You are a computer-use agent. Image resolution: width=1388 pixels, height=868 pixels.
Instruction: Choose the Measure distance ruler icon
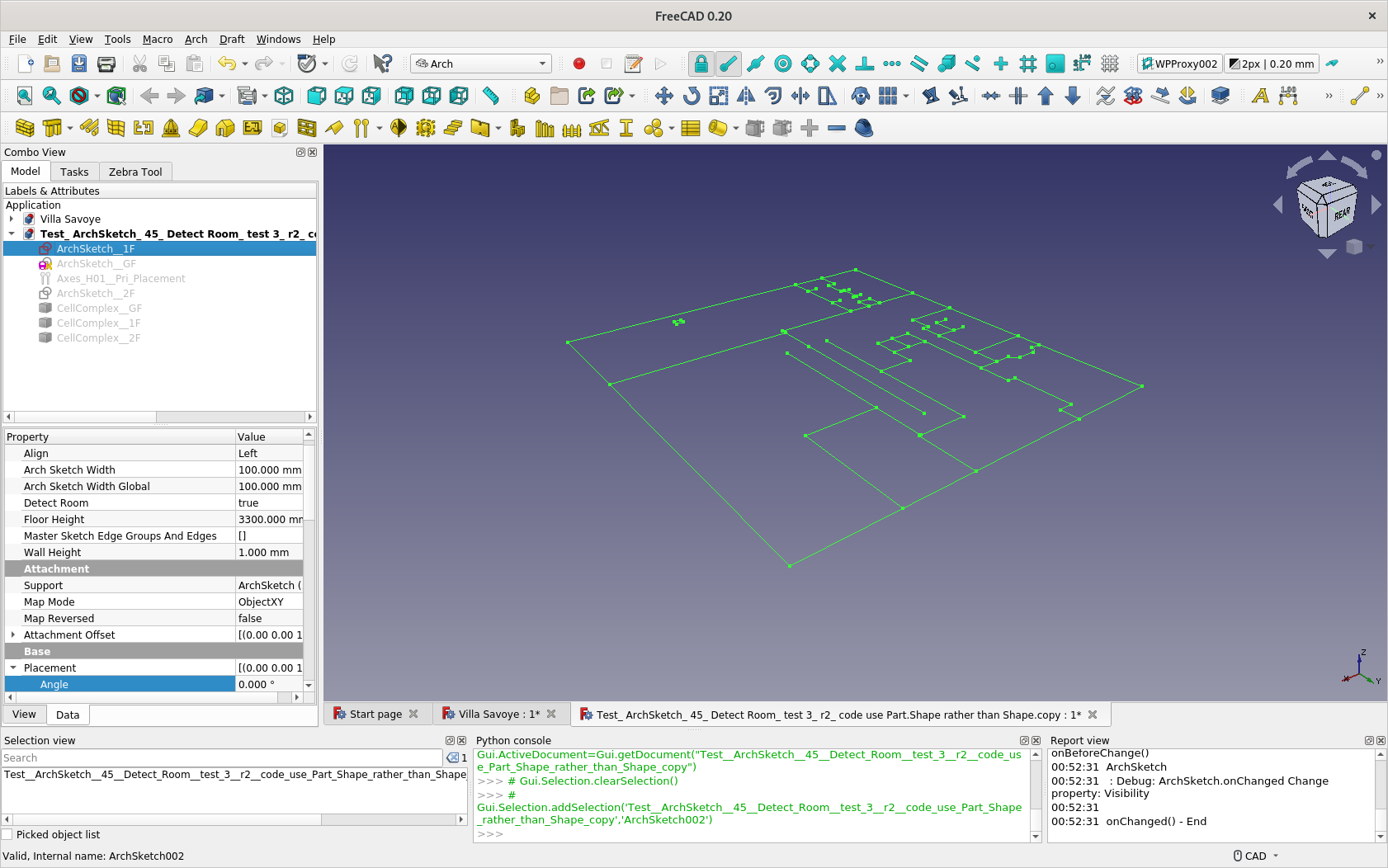click(491, 96)
